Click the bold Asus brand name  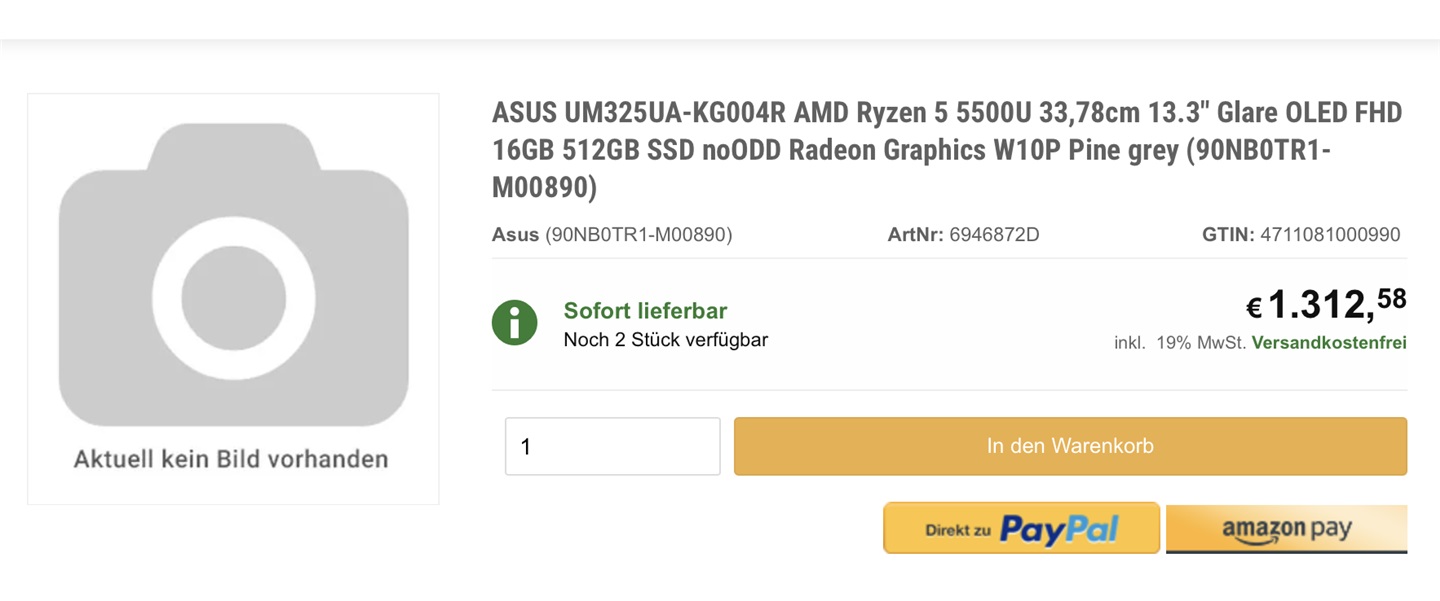[x=515, y=235]
